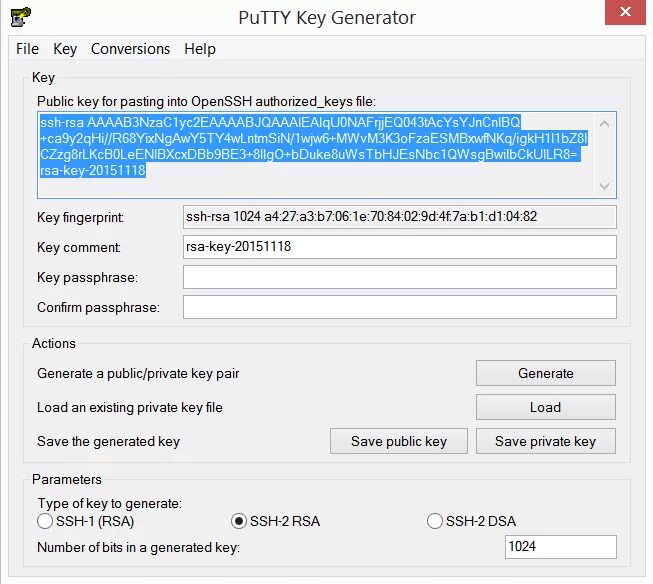653x584 pixels.
Task: Open the Conversions menu
Action: tap(130, 49)
